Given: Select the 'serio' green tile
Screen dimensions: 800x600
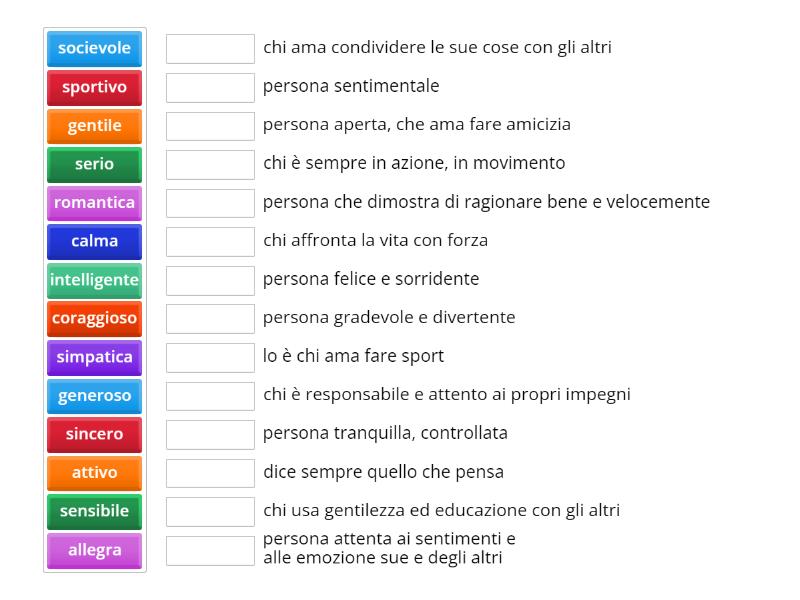Looking at the screenshot, I should pyautogui.click(x=94, y=164).
